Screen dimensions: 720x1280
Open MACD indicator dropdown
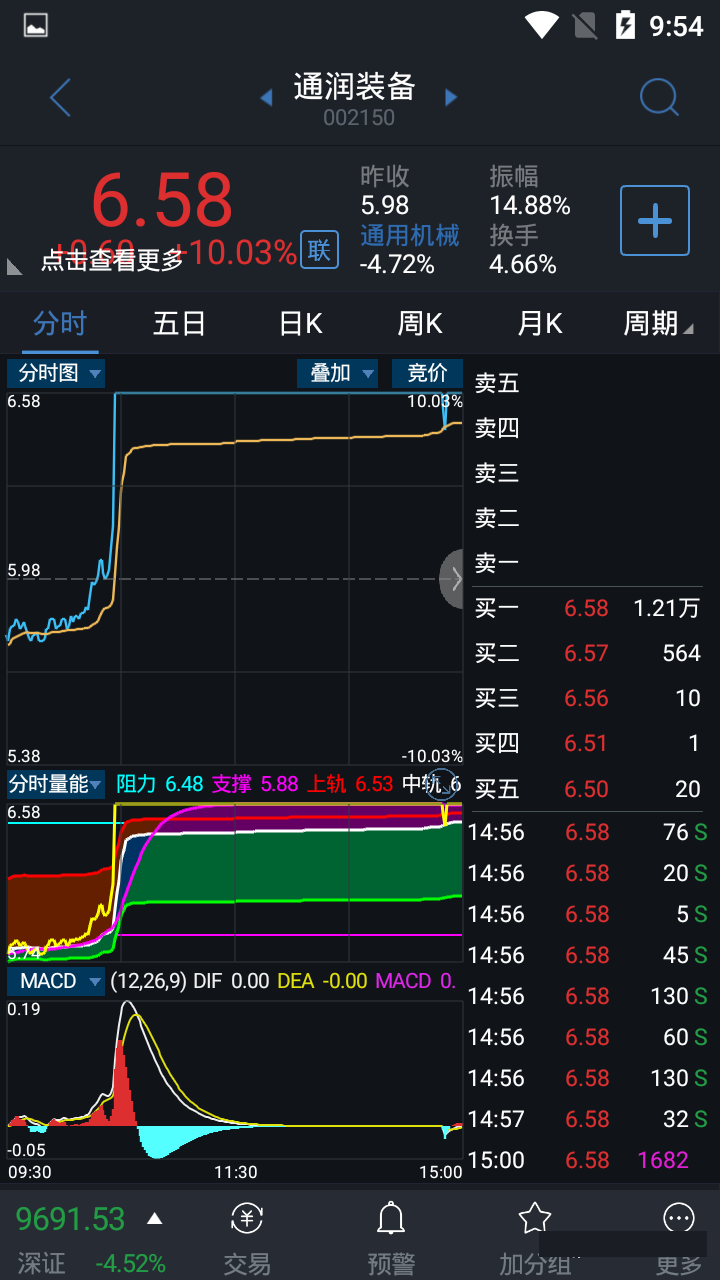click(56, 981)
